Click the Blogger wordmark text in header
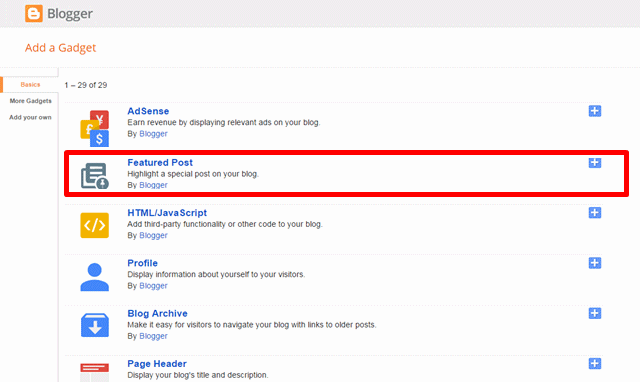 point(70,14)
